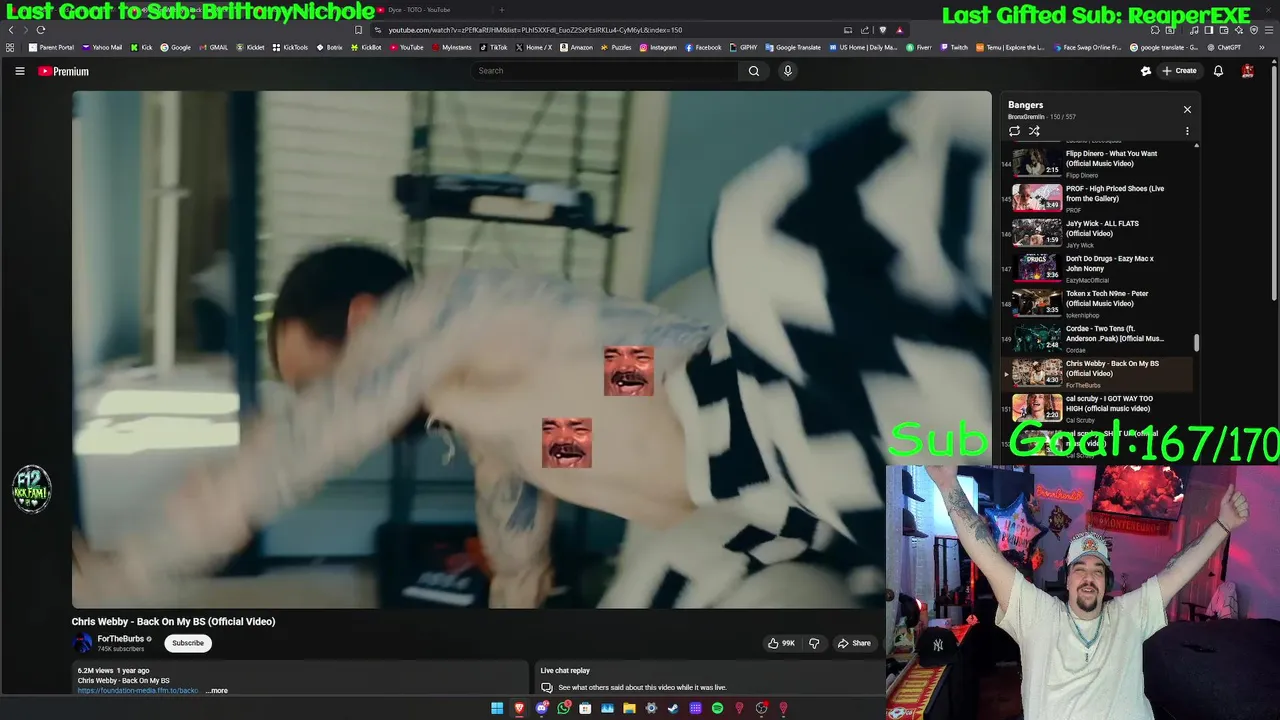Click the Live chat replay icon row

pyautogui.click(x=546, y=688)
